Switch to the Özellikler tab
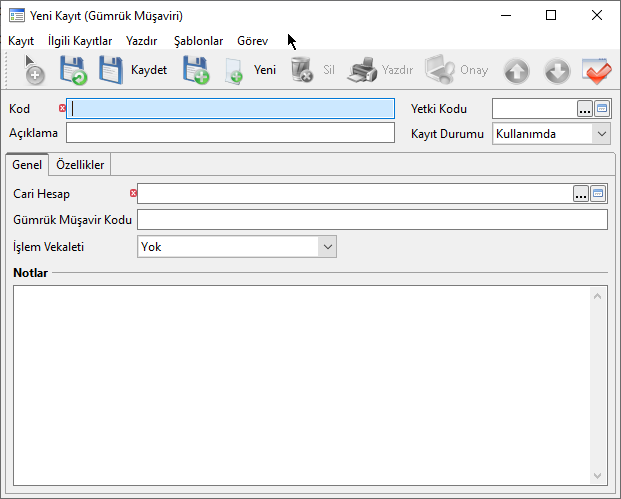 (81, 165)
